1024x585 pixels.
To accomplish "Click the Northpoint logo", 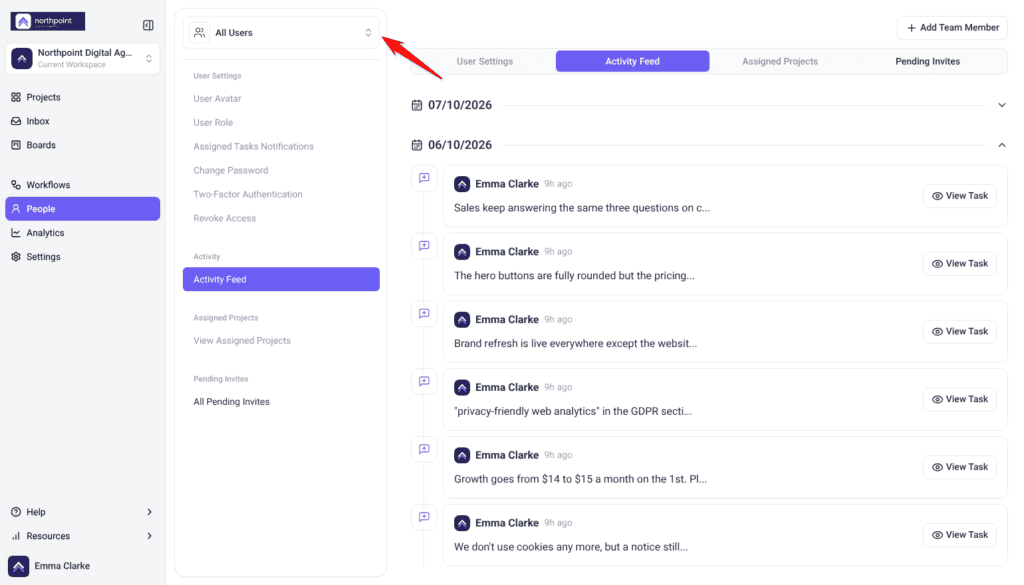I will [48, 22].
